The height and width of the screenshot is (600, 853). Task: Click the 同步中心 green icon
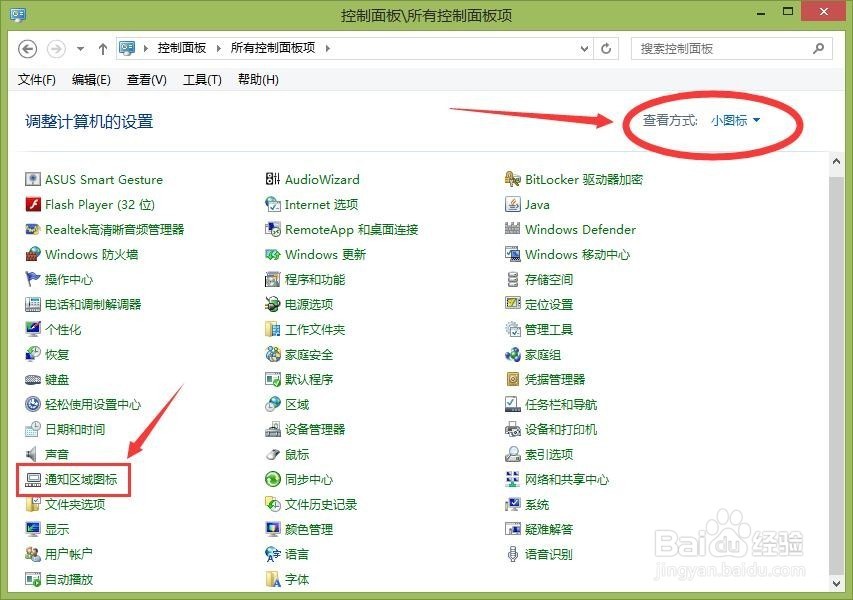pos(273,479)
